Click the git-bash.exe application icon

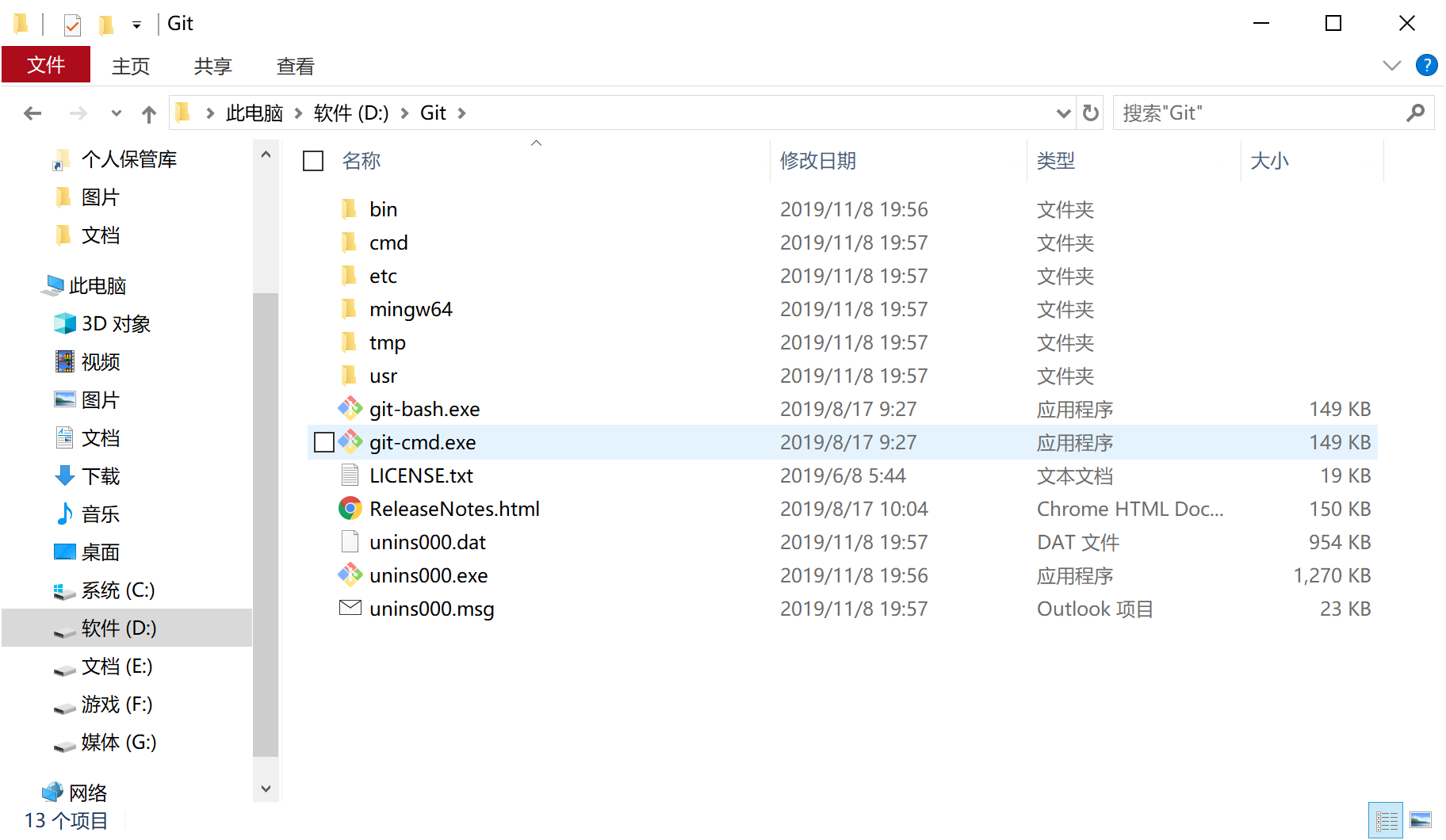tap(350, 409)
